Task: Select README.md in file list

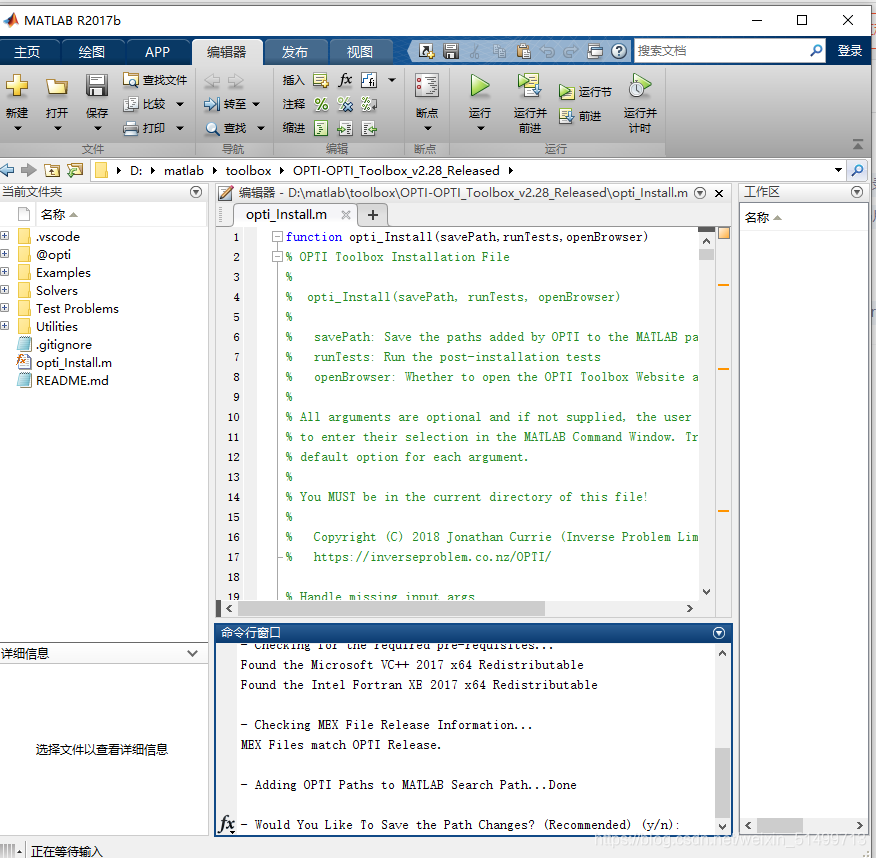Action: 72,380
